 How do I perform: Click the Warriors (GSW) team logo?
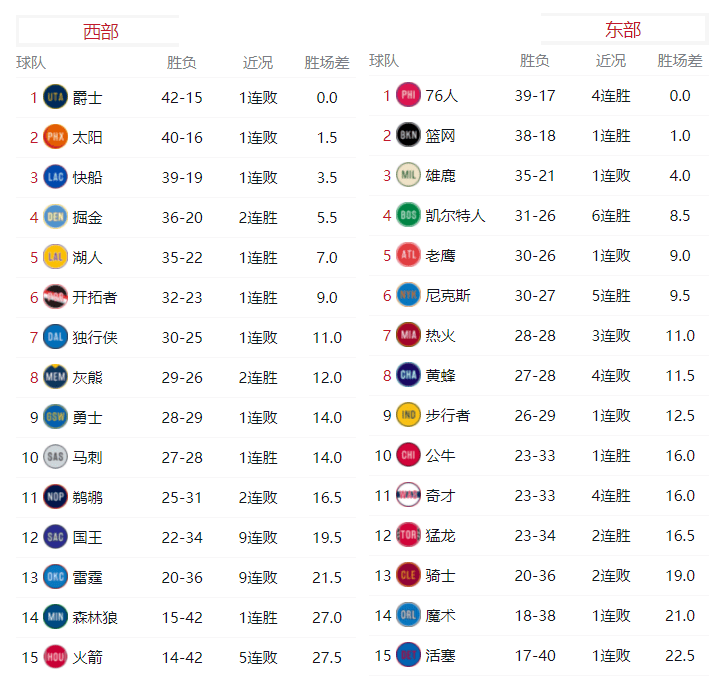[x=55, y=418]
